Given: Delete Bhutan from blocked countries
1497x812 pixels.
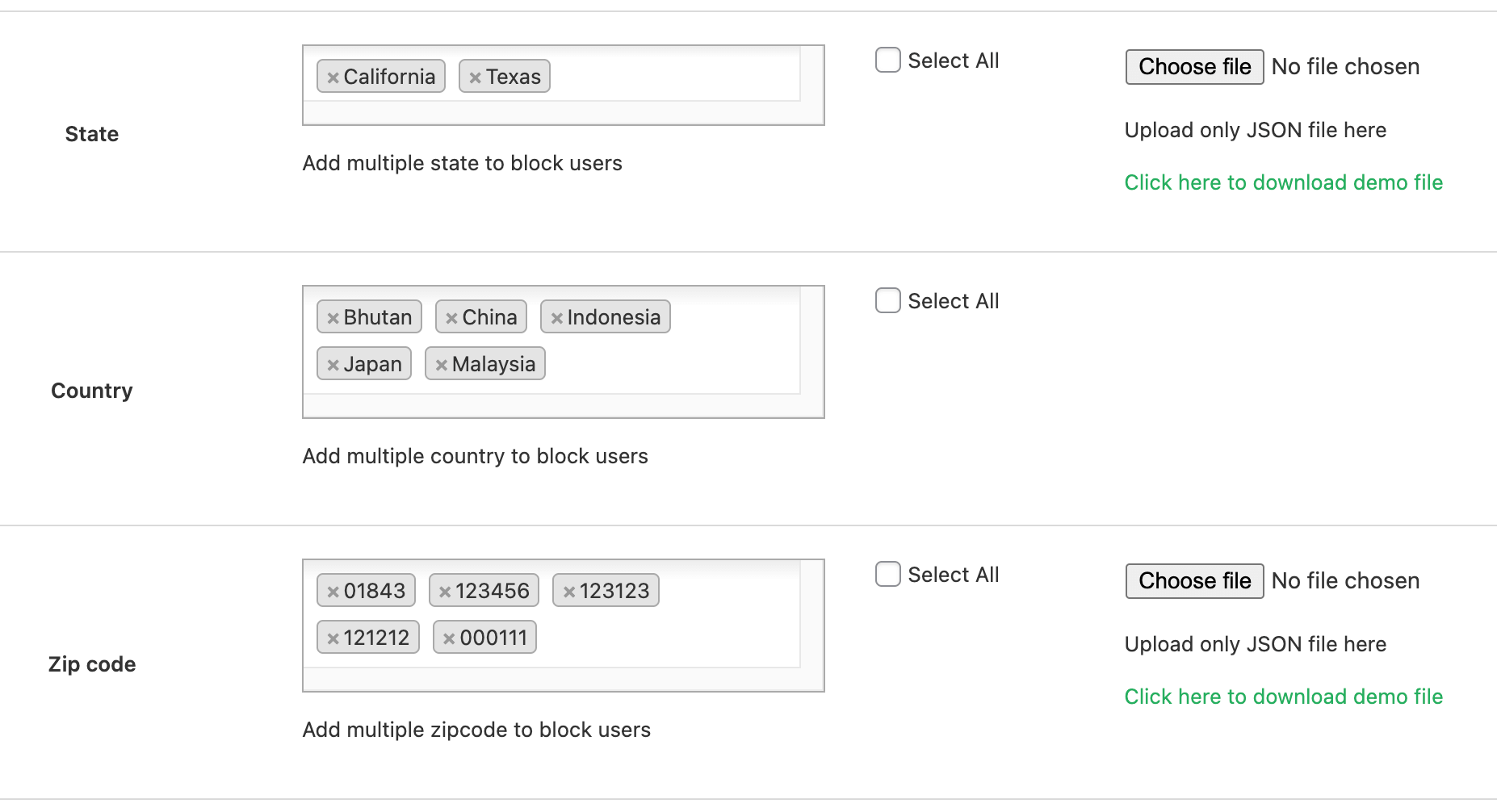Looking at the screenshot, I should pos(333,318).
